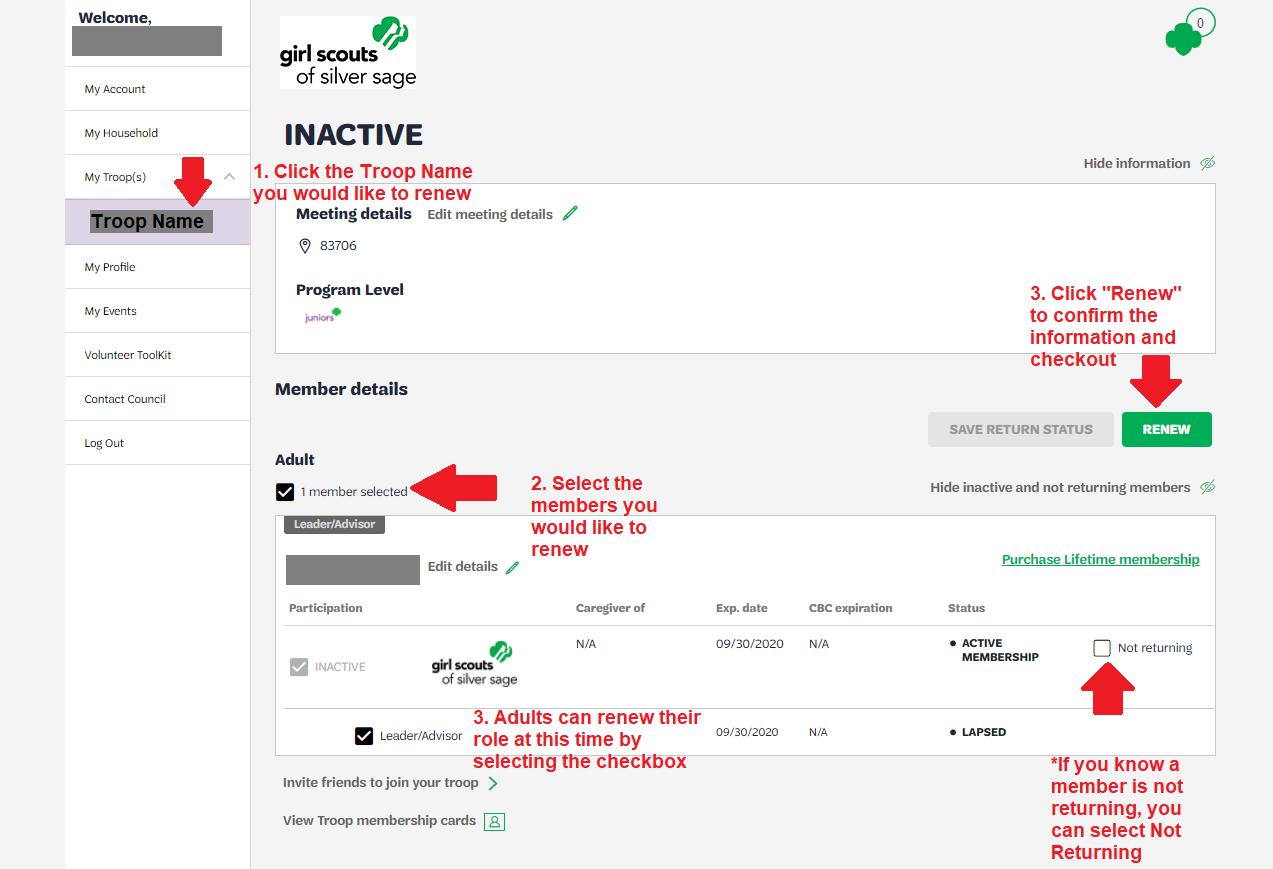Click the location pin icon next to 83706
The image size is (1273, 869).
(305, 246)
